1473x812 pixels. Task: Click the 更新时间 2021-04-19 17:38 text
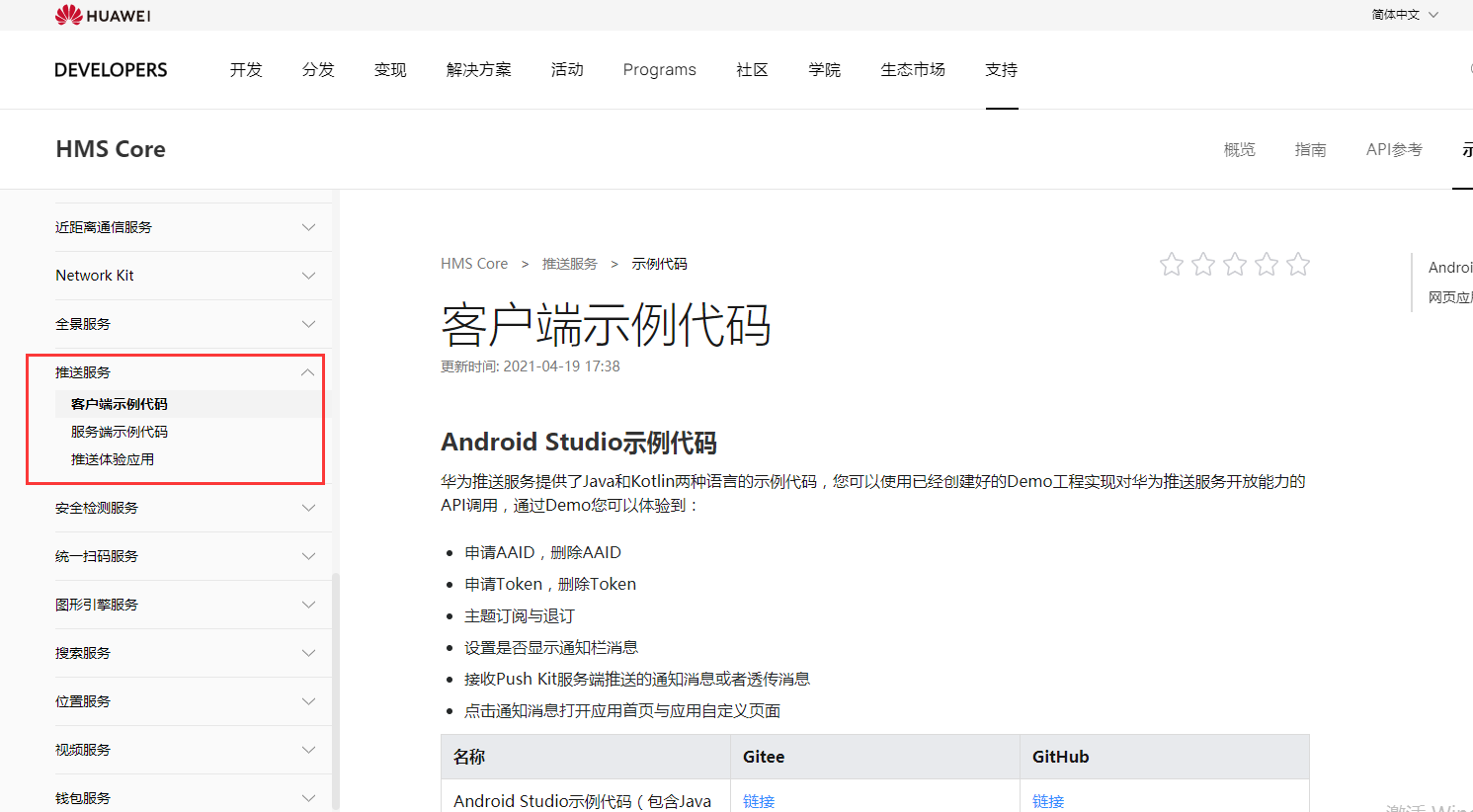531,366
